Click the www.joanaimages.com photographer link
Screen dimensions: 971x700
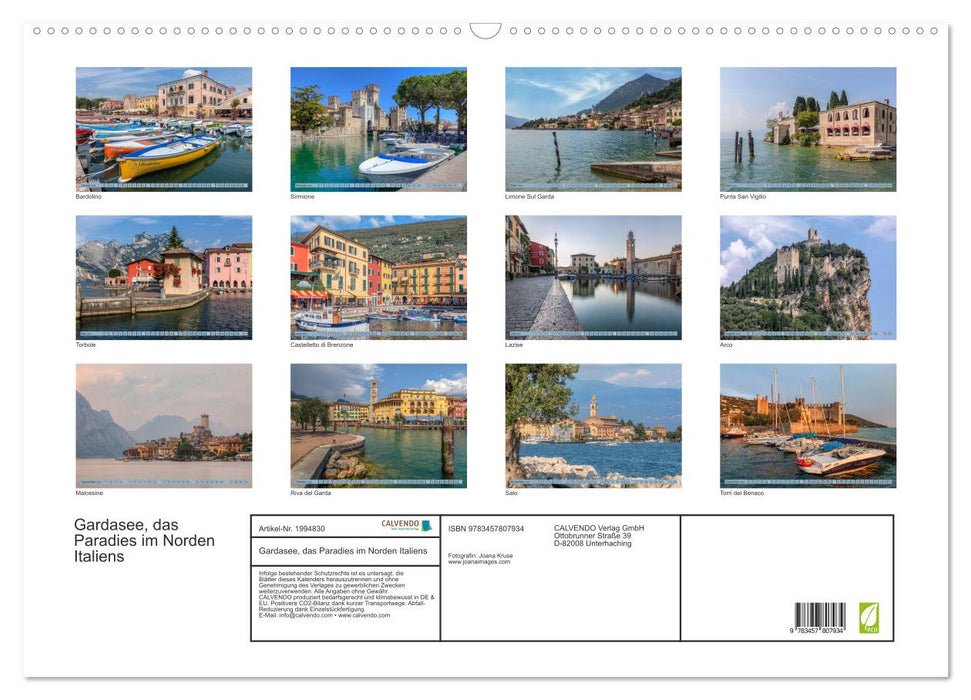pos(478,562)
